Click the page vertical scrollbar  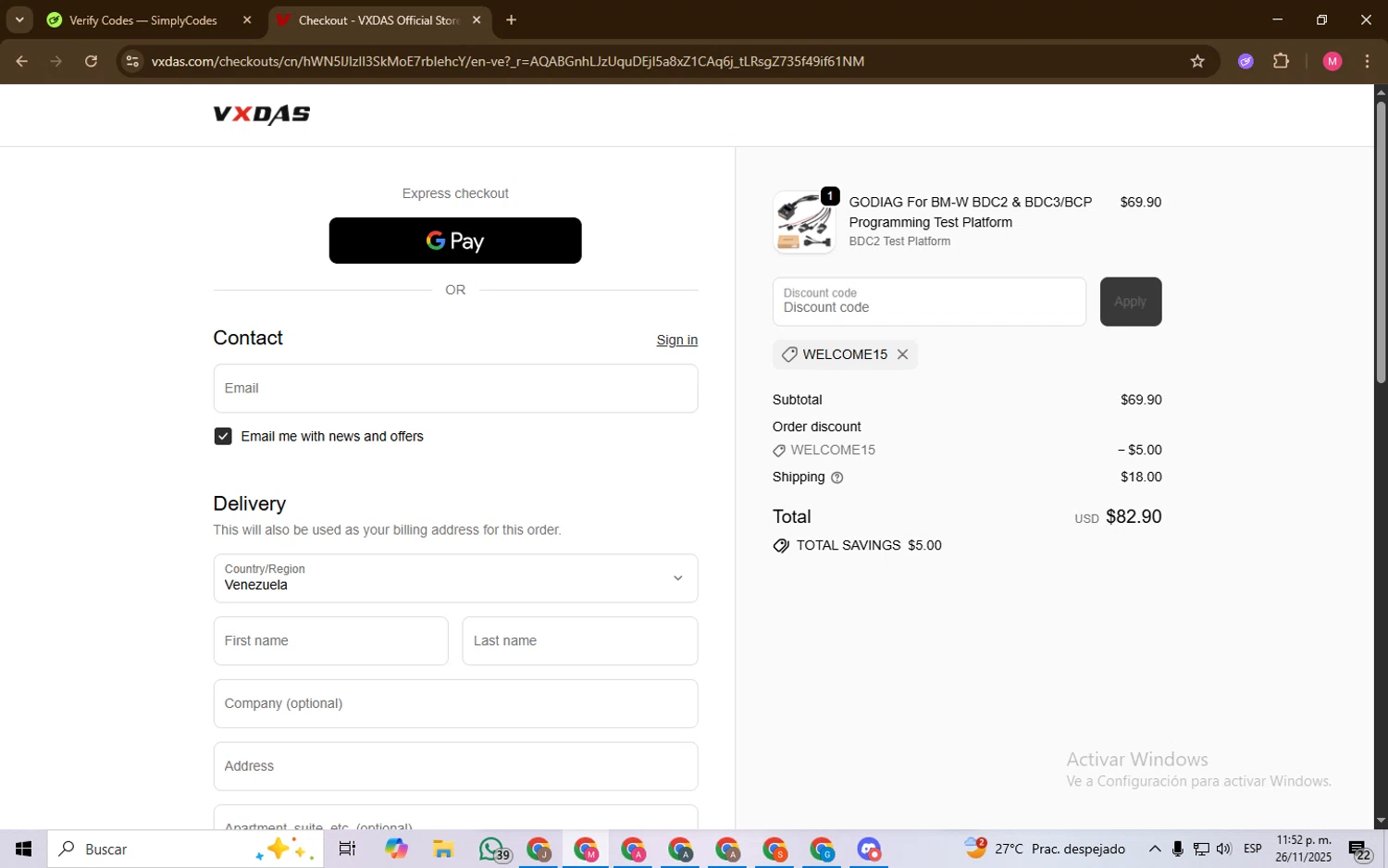(1381, 241)
